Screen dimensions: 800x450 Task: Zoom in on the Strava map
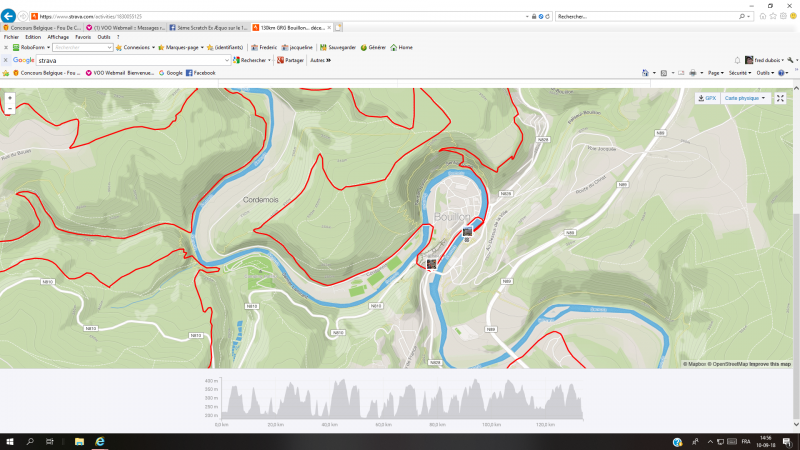10,98
